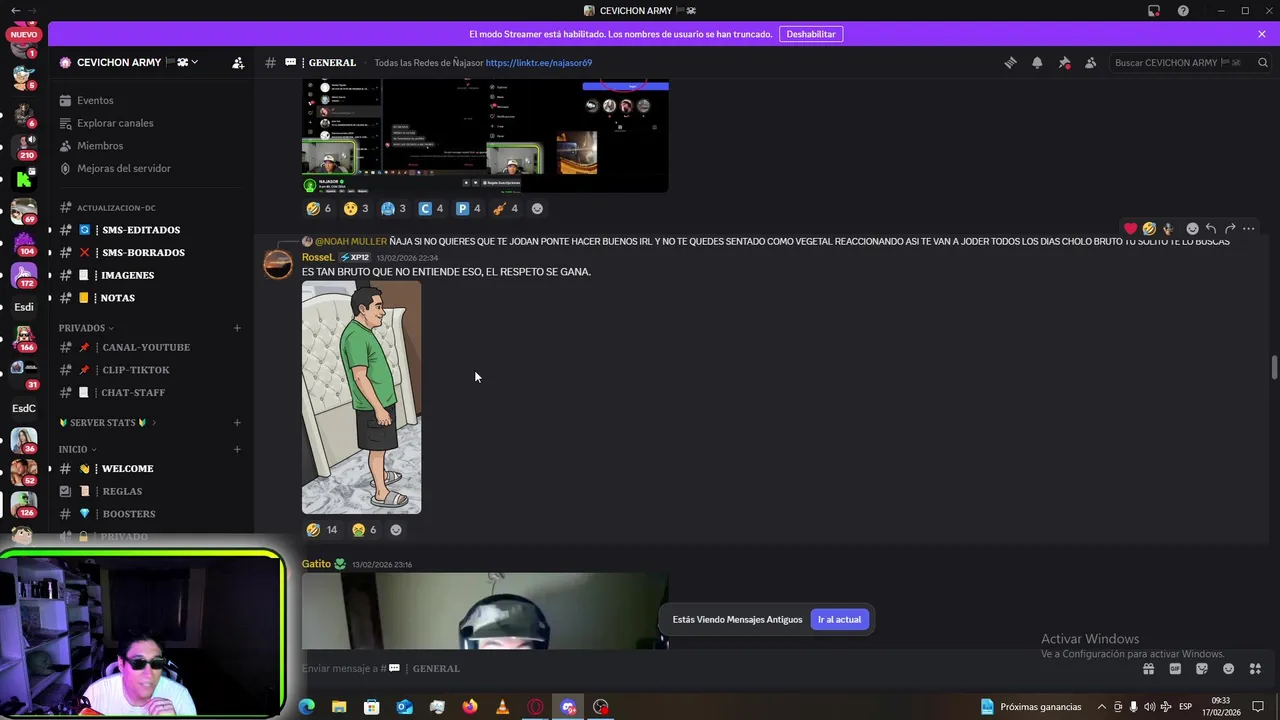Image resolution: width=1280 pixels, height=720 pixels.
Task: Collapse the INICIO category
Action: pos(78,450)
